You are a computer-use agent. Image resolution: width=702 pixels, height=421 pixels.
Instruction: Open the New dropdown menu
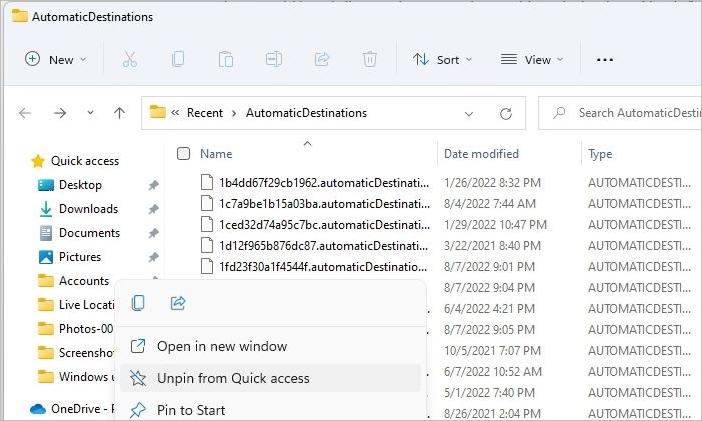[x=56, y=59]
